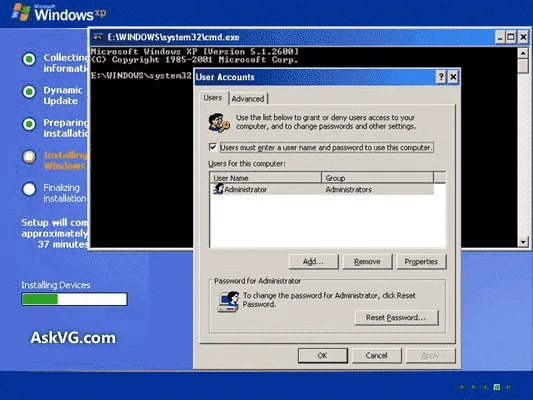Select the Administrator user row
Image resolution: width=533 pixels, height=400 pixels.
pos(322,189)
